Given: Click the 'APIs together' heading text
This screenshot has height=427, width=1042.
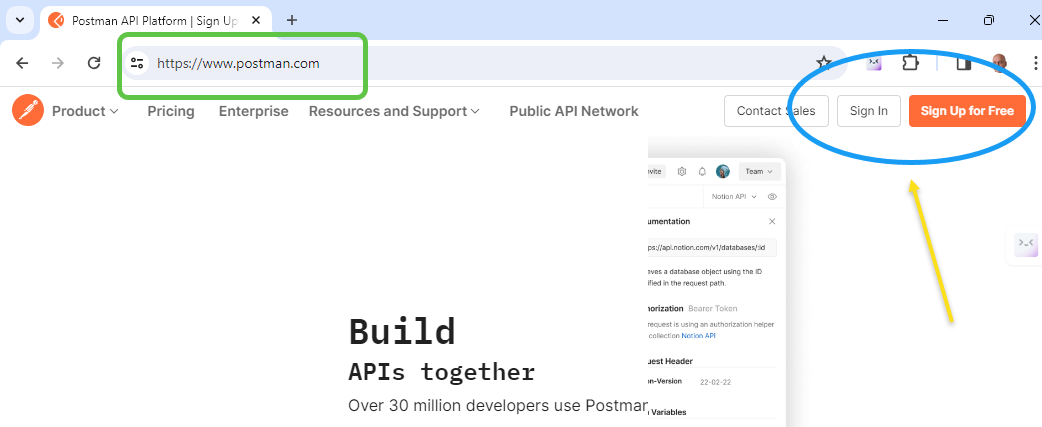Looking at the screenshot, I should [x=441, y=372].
